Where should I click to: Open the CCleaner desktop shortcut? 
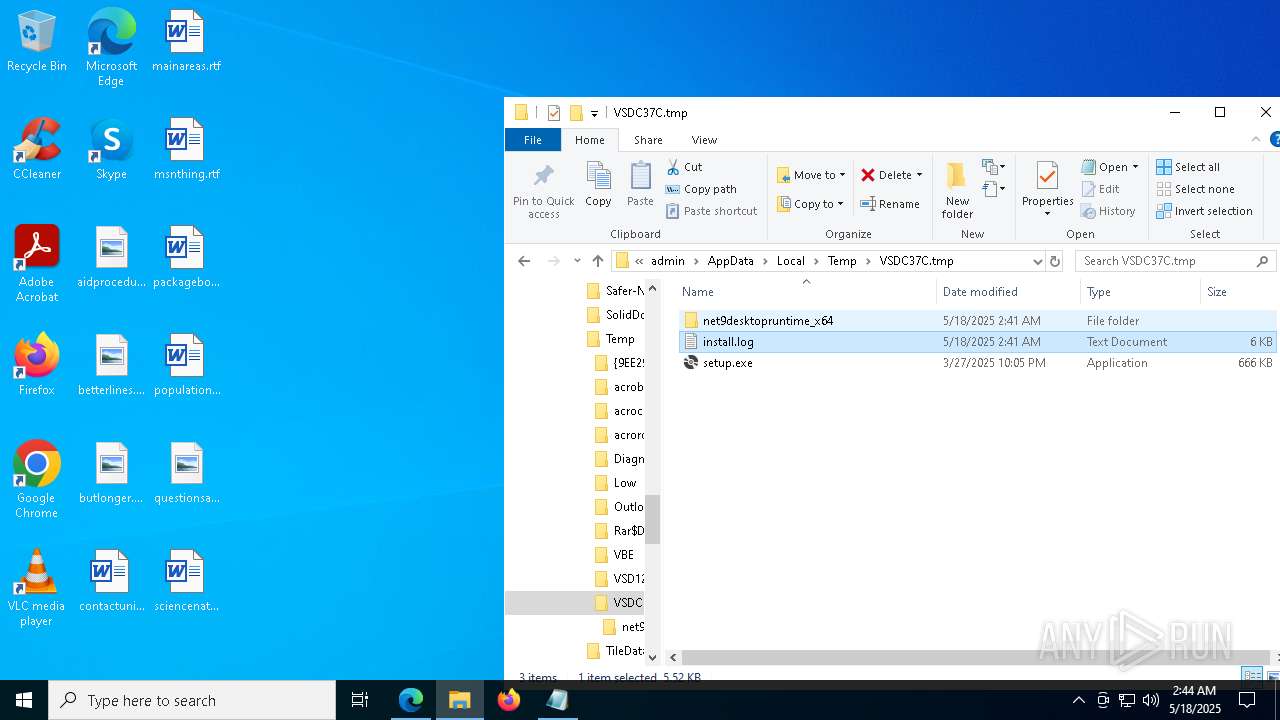point(37,150)
